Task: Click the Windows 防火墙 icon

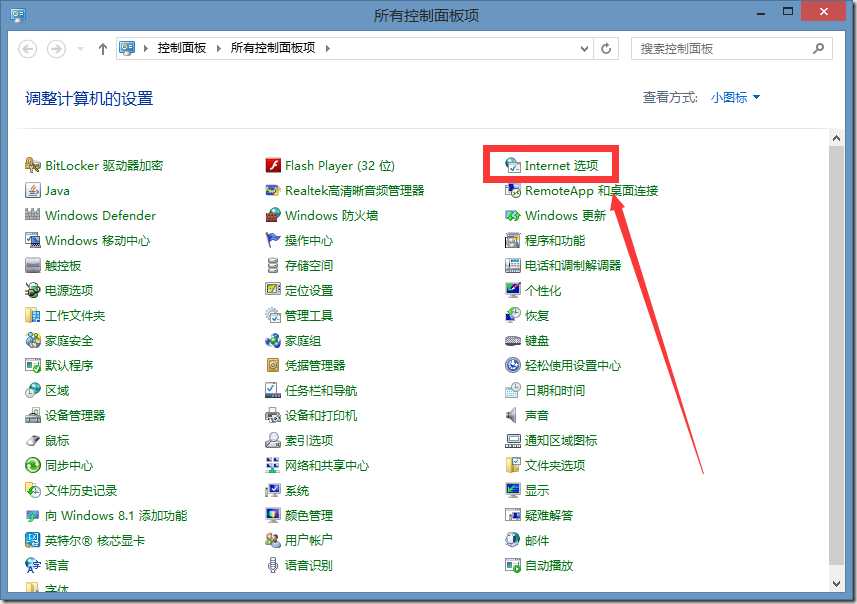Action: coord(273,215)
